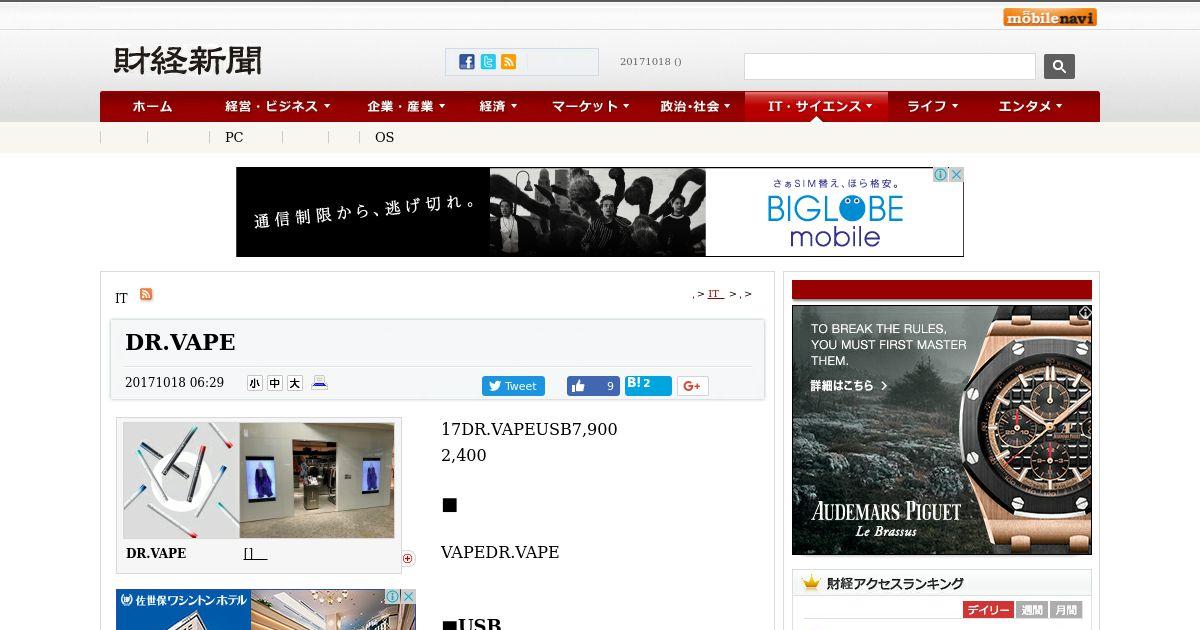Viewport: 1200px width, 630px height.
Task: Click the DR.VAPE article headline
Action: [180, 342]
